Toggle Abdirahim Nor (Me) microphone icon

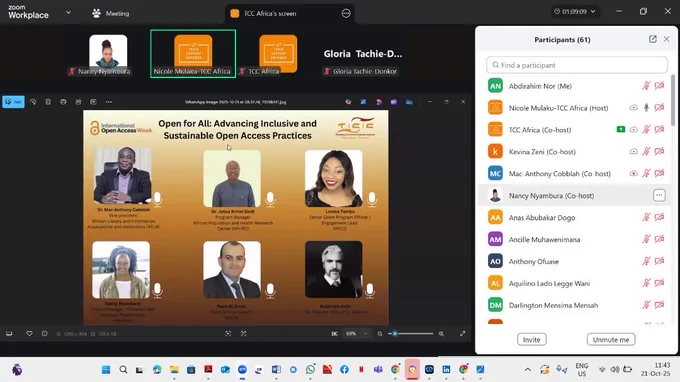point(646,86)
